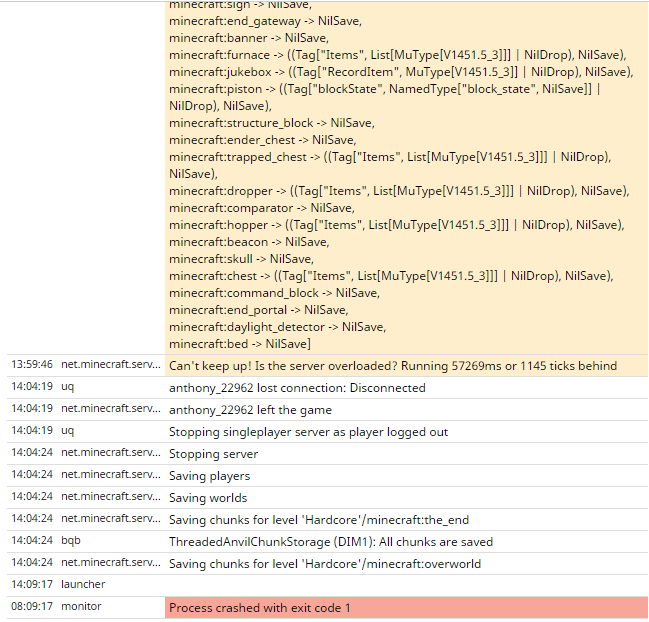The image size is (649, 622).
Task: Click "Stopping singleplayer server as player logged out"
Action: tap(308, 432)
